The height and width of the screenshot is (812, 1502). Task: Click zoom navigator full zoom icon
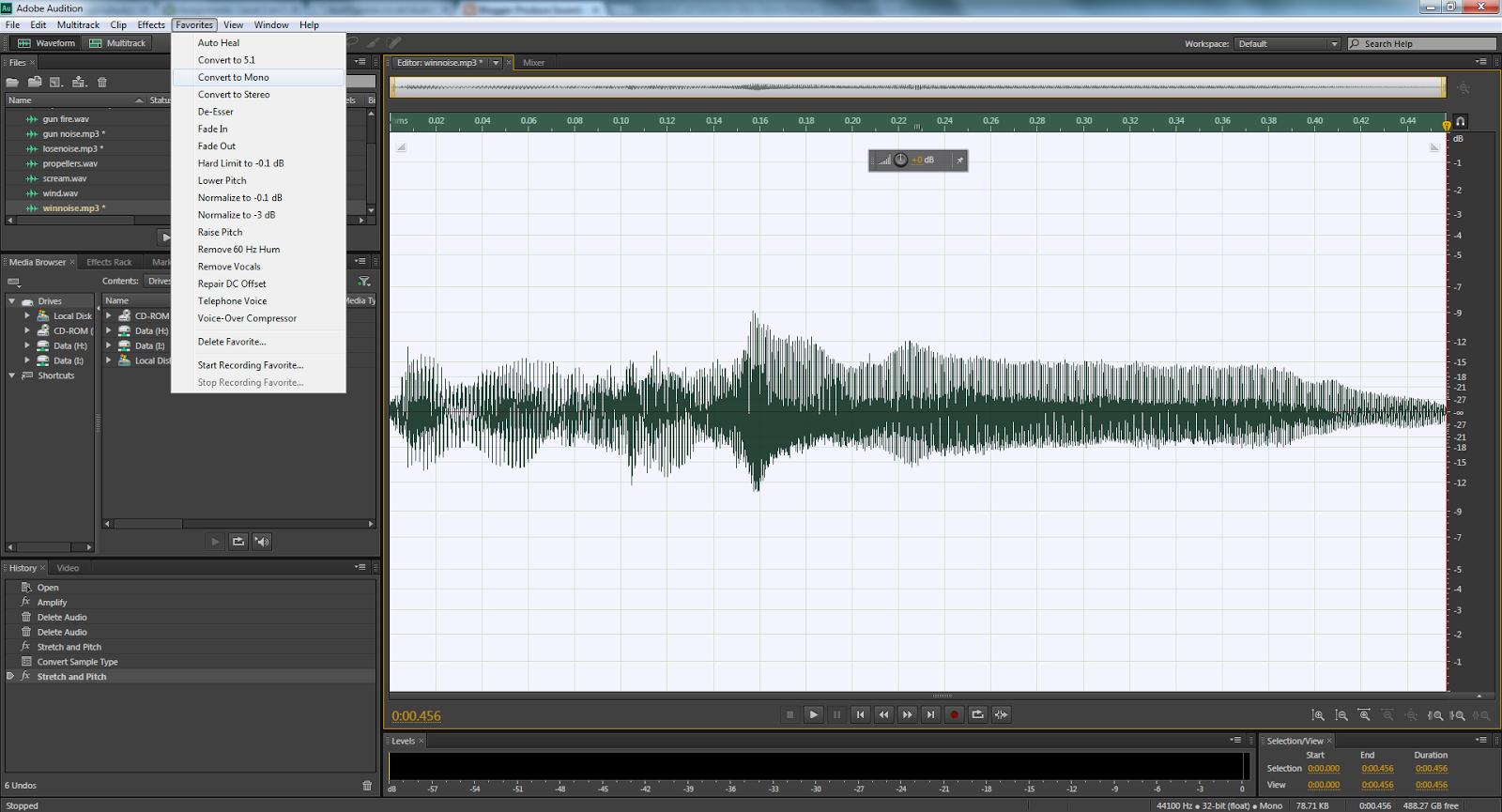coord(1464,87)
